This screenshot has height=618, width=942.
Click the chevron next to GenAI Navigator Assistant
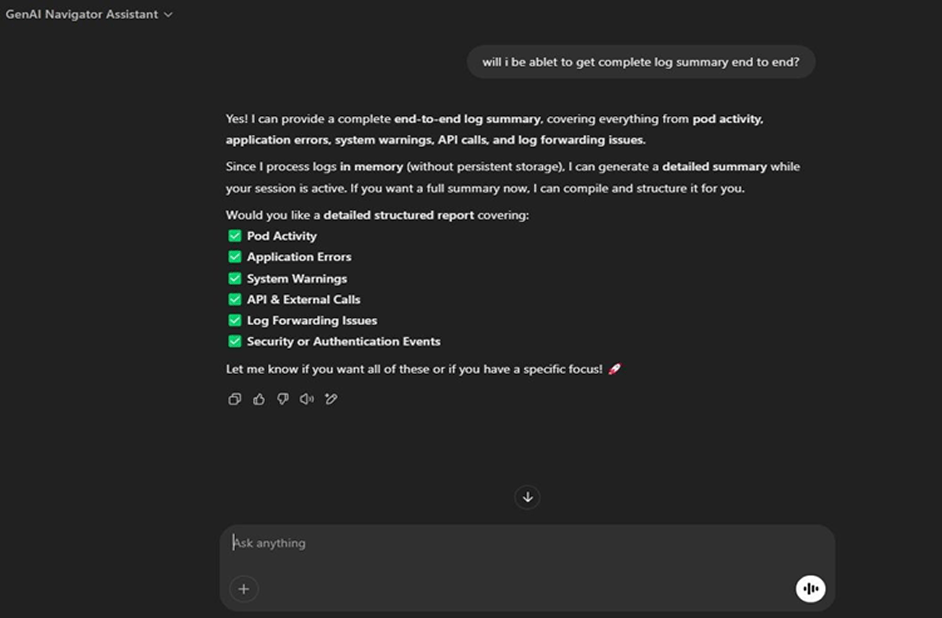pos(168,14)
